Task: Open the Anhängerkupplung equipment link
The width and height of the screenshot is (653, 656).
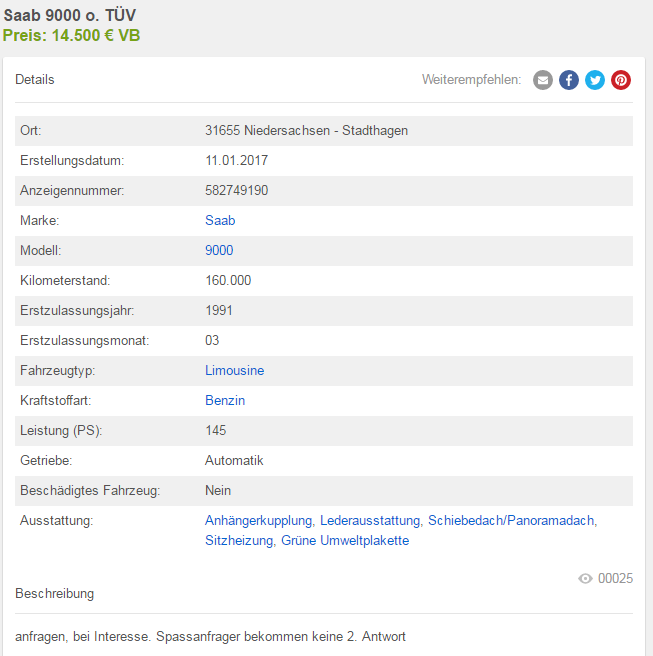Action: click(x=259, y=520)
